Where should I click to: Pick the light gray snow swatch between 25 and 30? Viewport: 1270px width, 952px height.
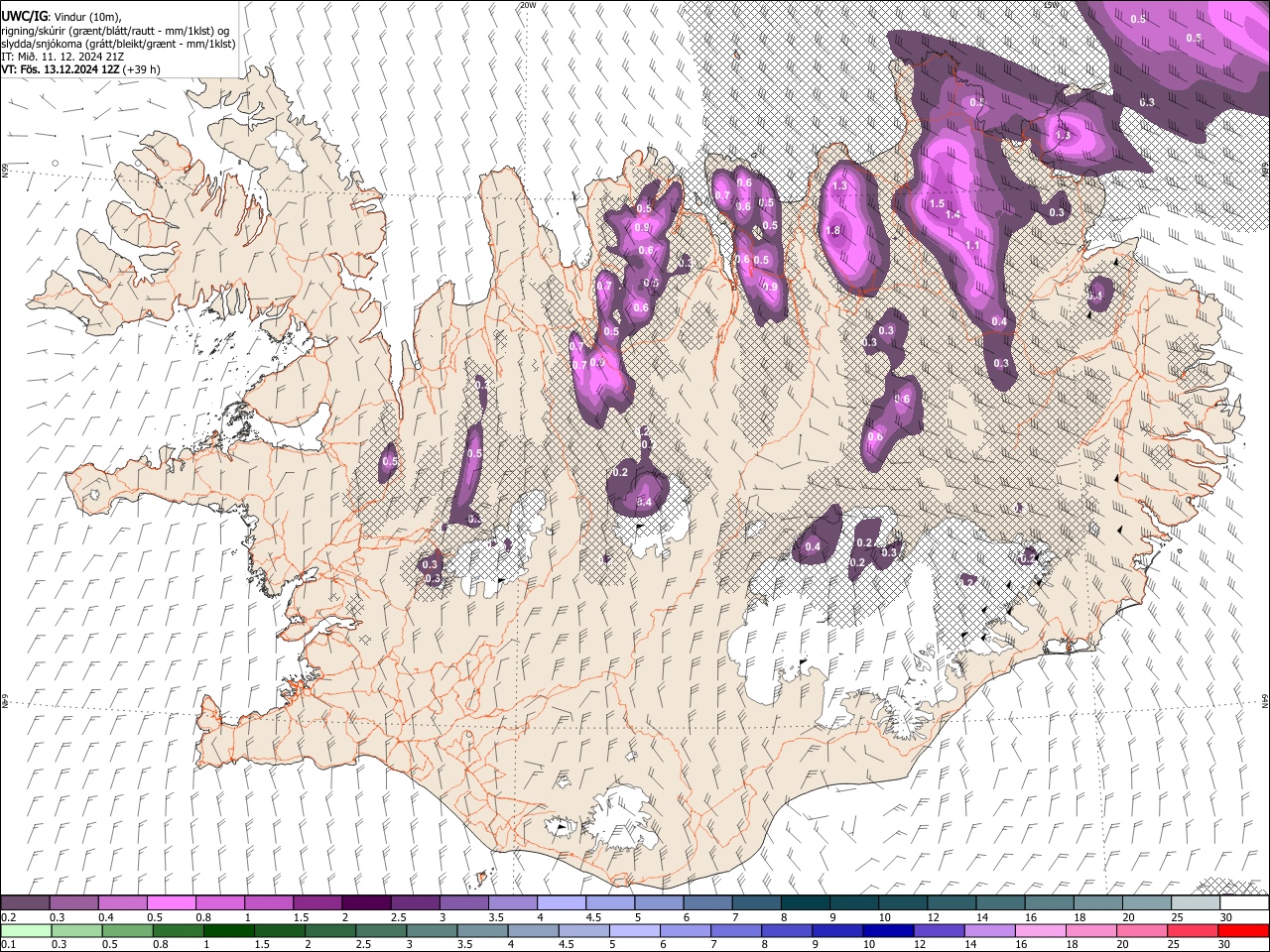(1195, 903)
